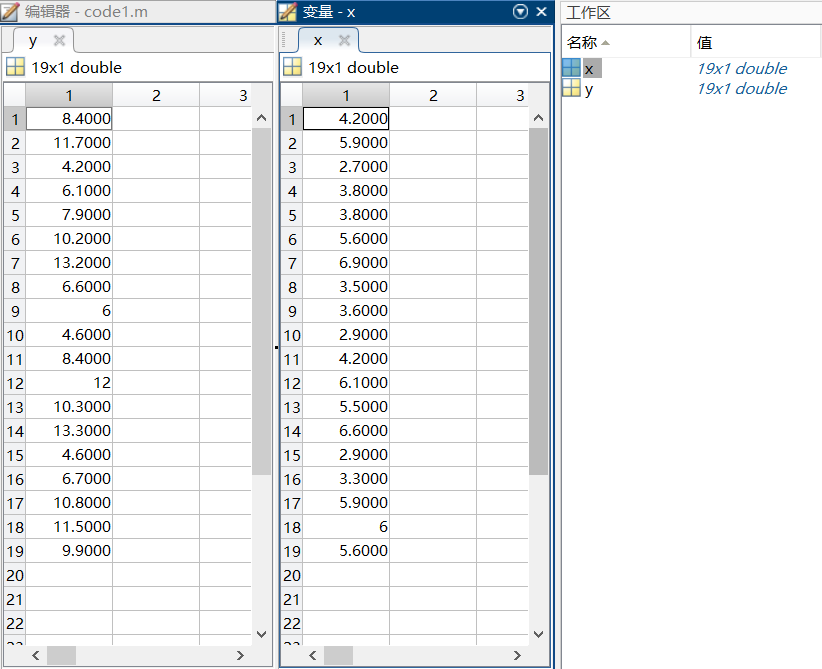Click the array grid icon in x panel
This screenshot has height=669, width=822.
(x=292, y=67)
